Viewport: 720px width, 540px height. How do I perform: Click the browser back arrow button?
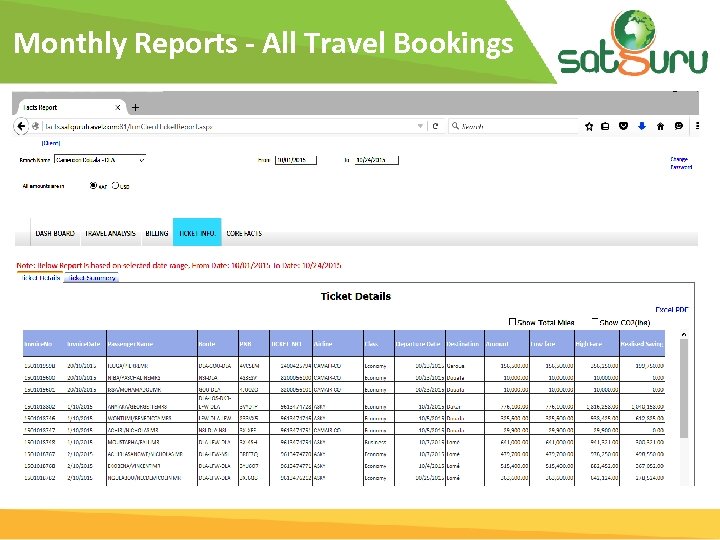(x=21, y=126)
